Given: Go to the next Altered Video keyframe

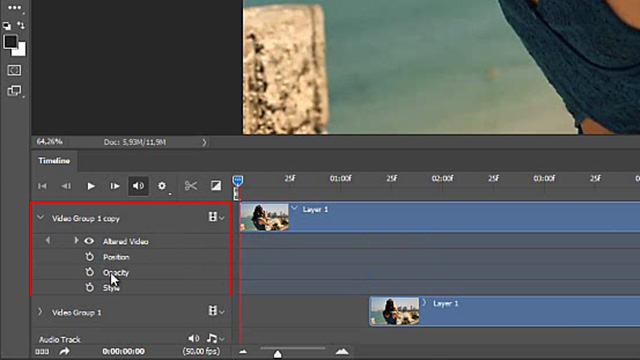Looking at the screenshot, I should click(76, 241).
